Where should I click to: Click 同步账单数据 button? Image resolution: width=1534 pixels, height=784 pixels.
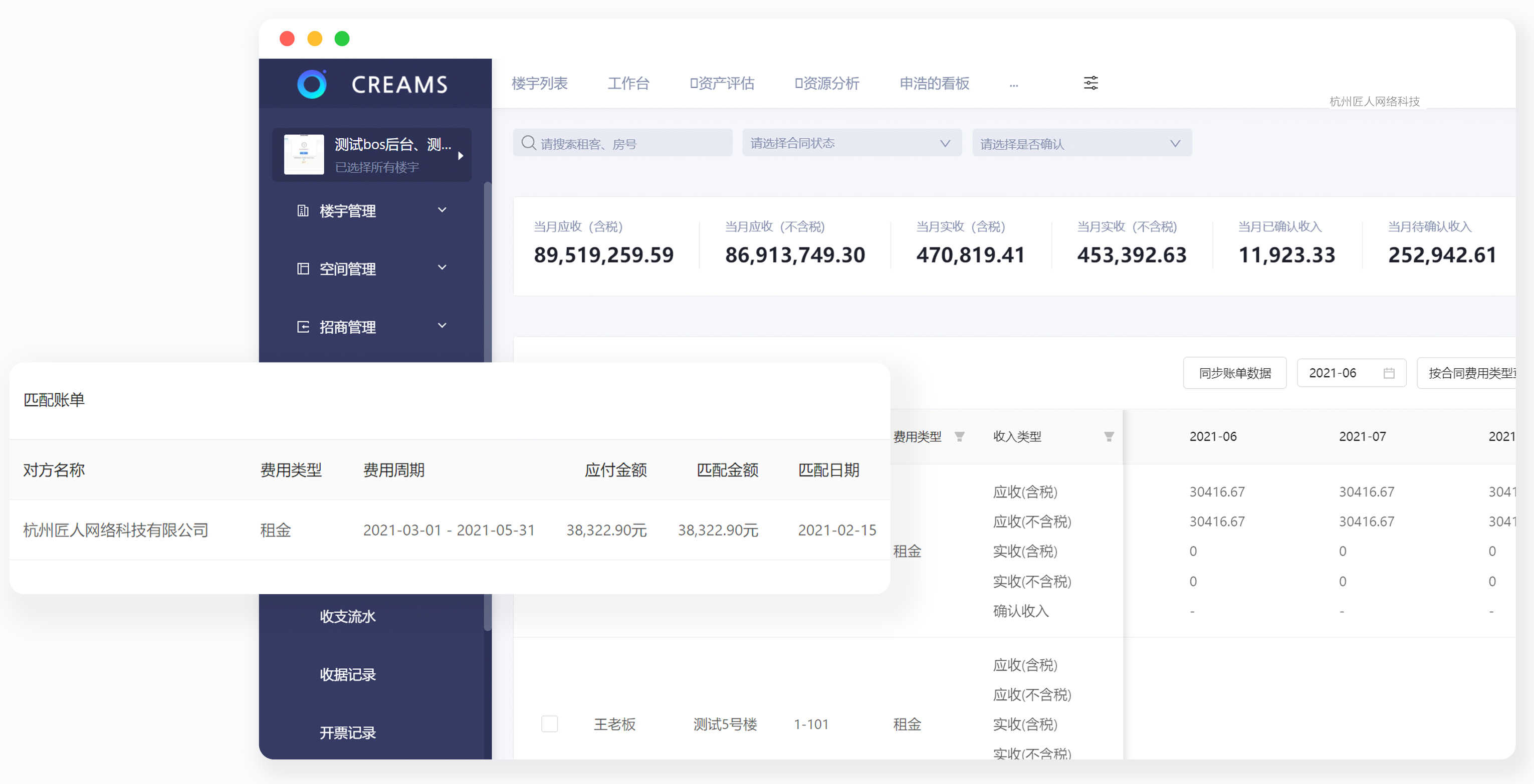pos(1234,373)
